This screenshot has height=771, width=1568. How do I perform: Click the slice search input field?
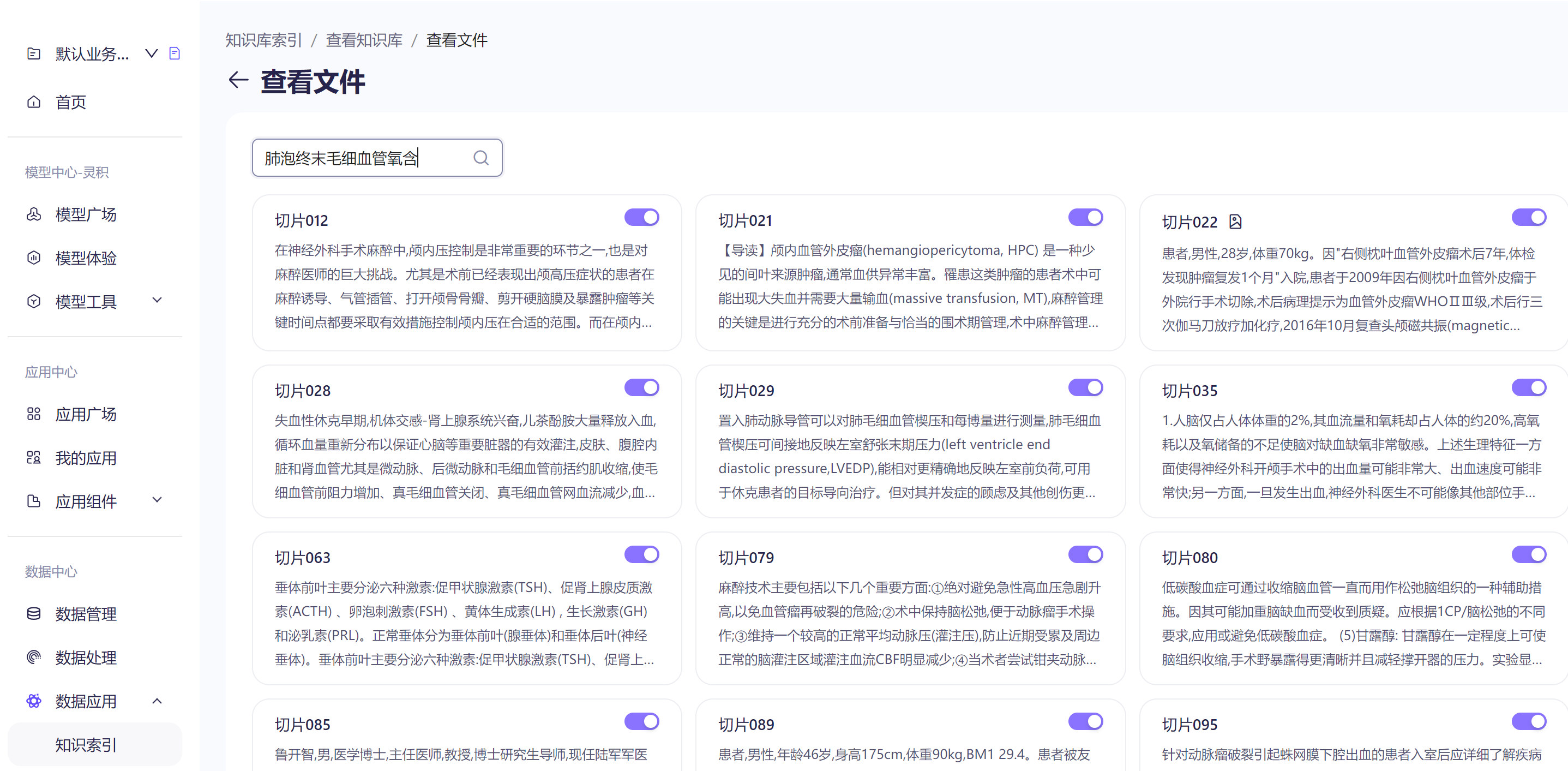tap(377, 158)
